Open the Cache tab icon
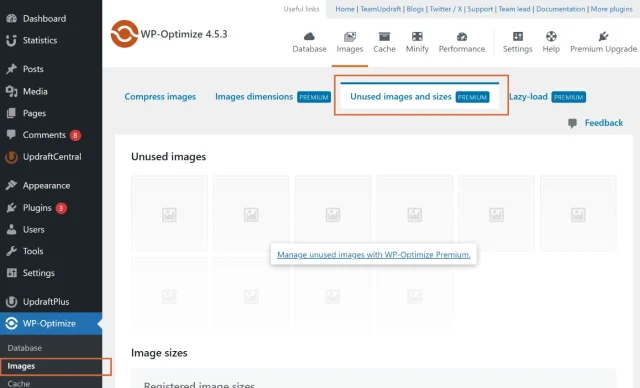 [x=384, y=36]
